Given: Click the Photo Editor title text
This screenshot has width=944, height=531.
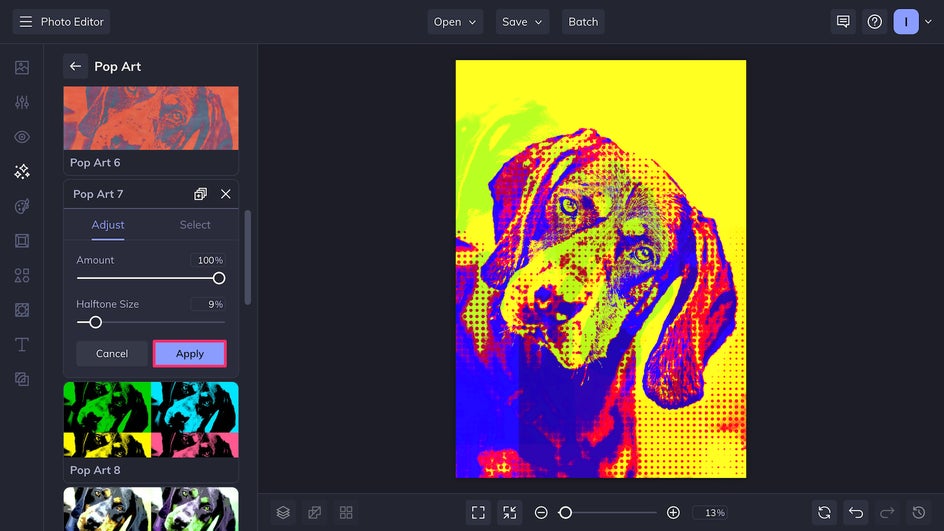Looking at the screenshot, I should click(72, 22).
